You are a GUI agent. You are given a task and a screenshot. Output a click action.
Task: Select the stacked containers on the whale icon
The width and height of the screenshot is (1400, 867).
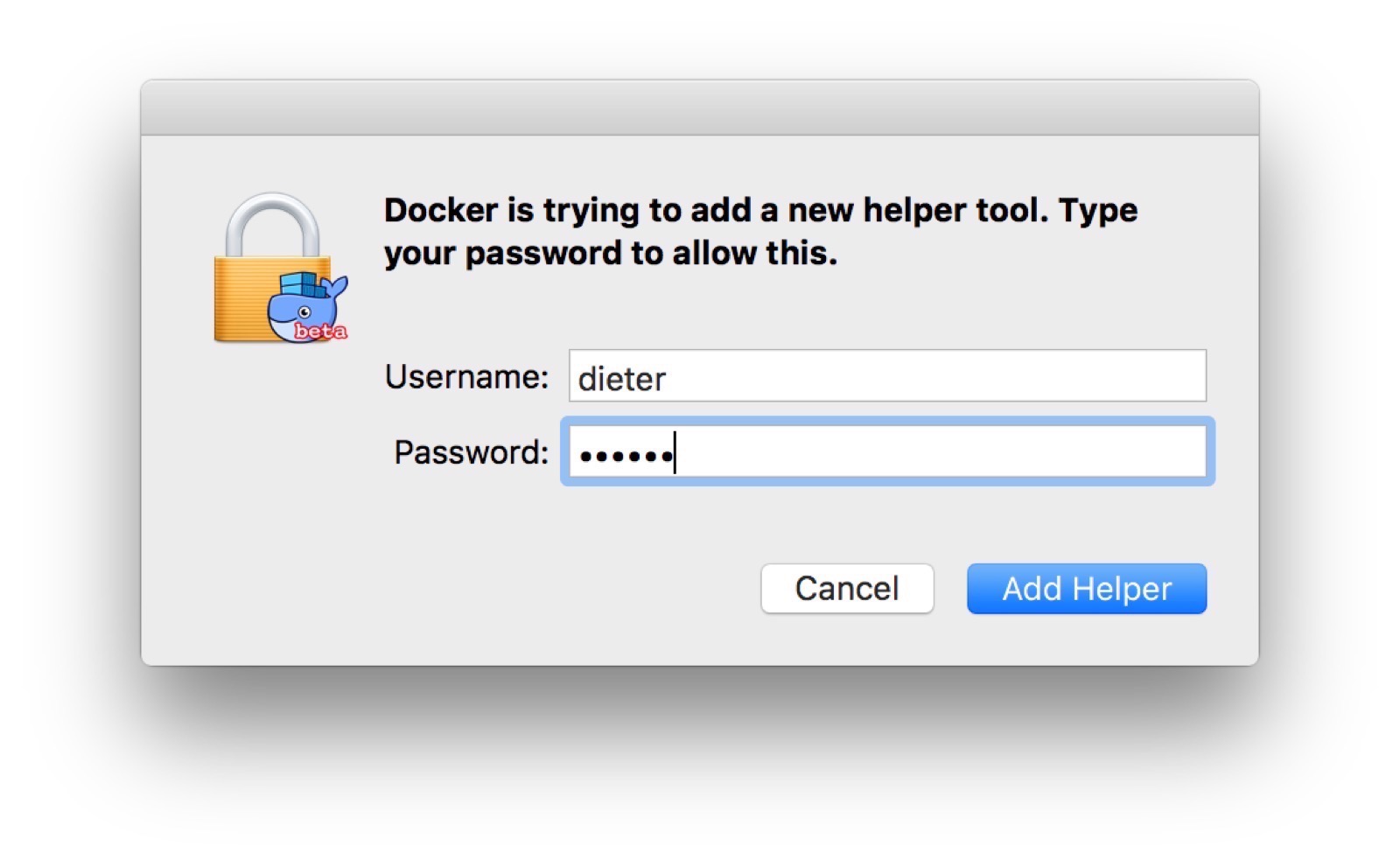tap(297, 284)
